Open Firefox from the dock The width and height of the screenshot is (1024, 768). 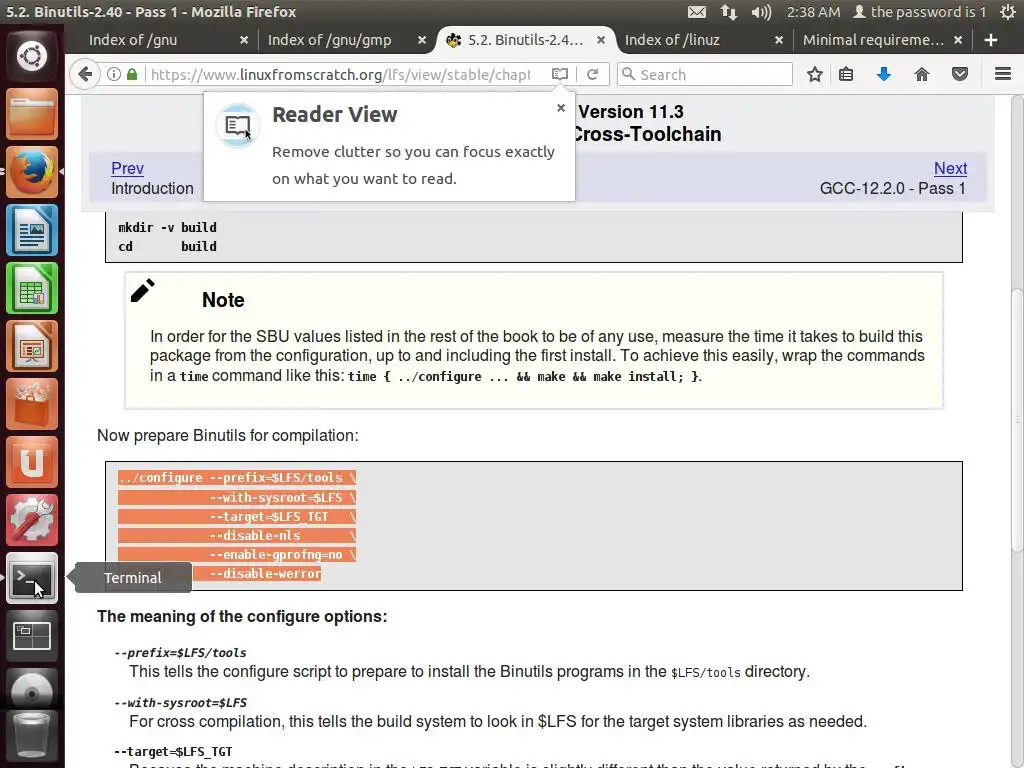32,172
